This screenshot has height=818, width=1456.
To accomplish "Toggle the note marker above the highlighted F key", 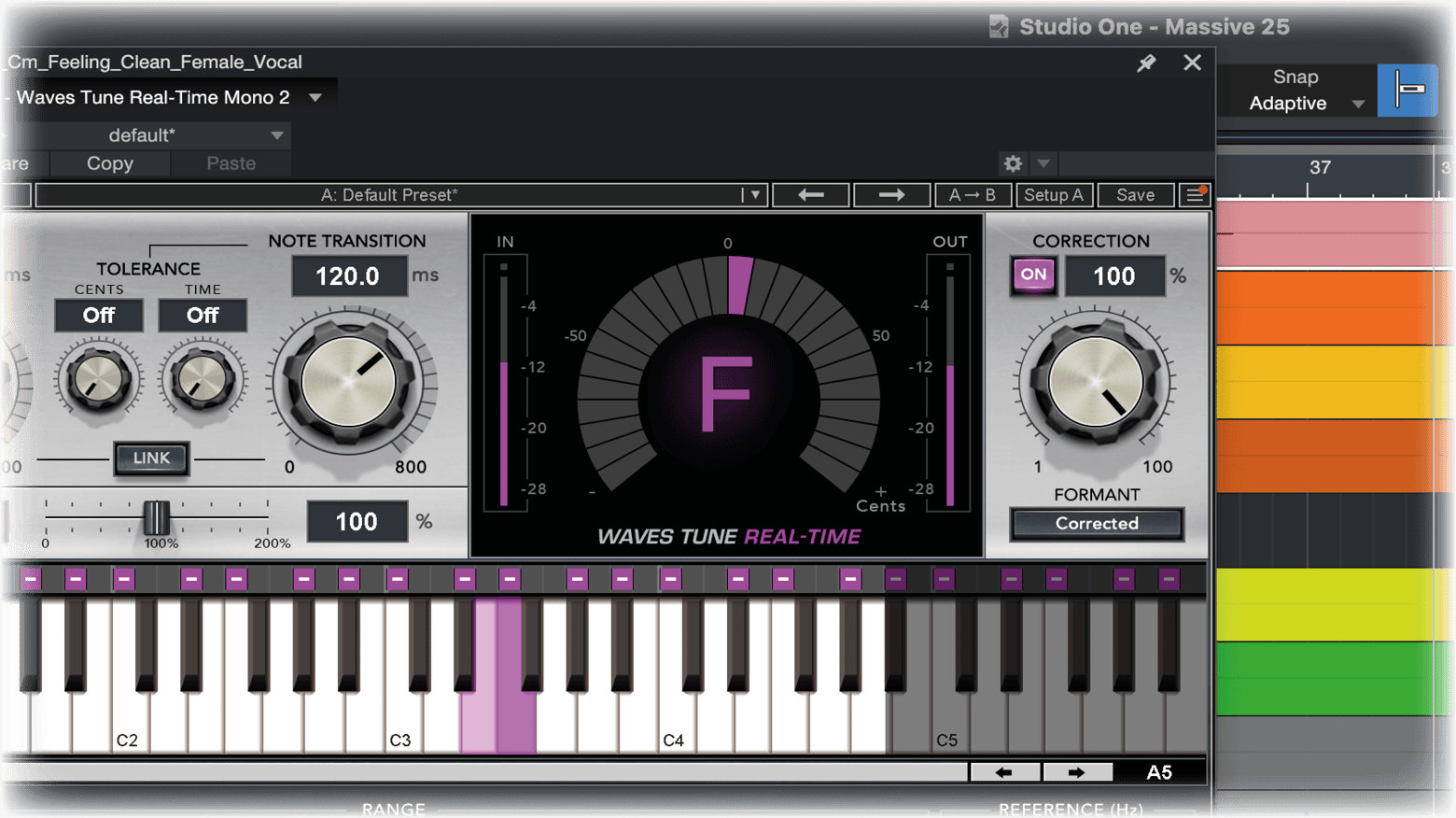I will click(x=510, y=579).
